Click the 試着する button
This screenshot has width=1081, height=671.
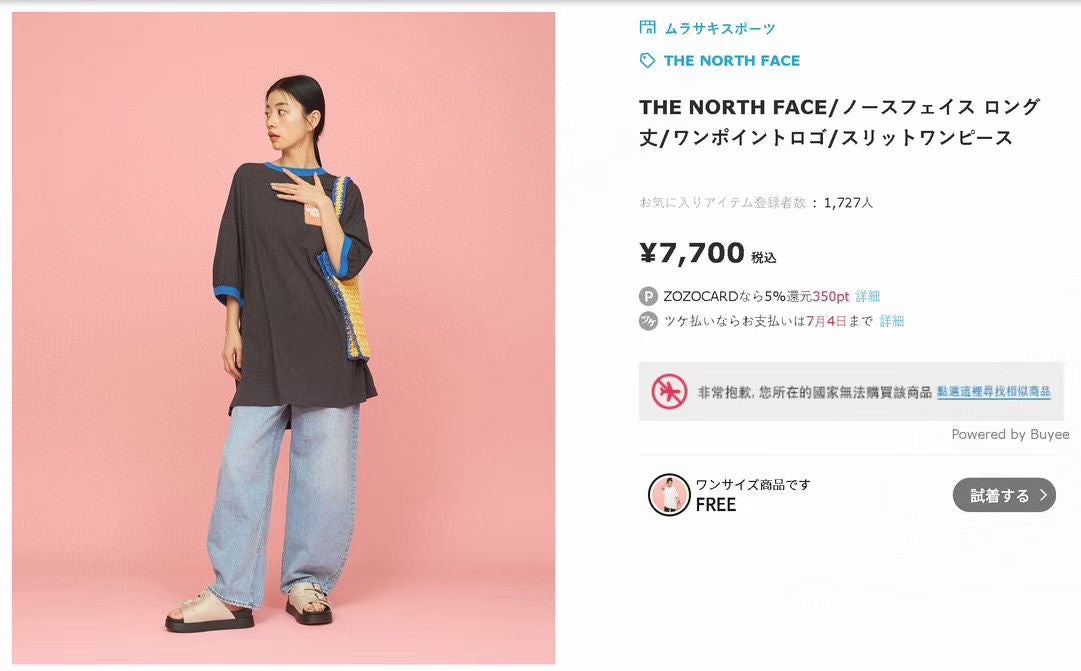pos(1004,495)
